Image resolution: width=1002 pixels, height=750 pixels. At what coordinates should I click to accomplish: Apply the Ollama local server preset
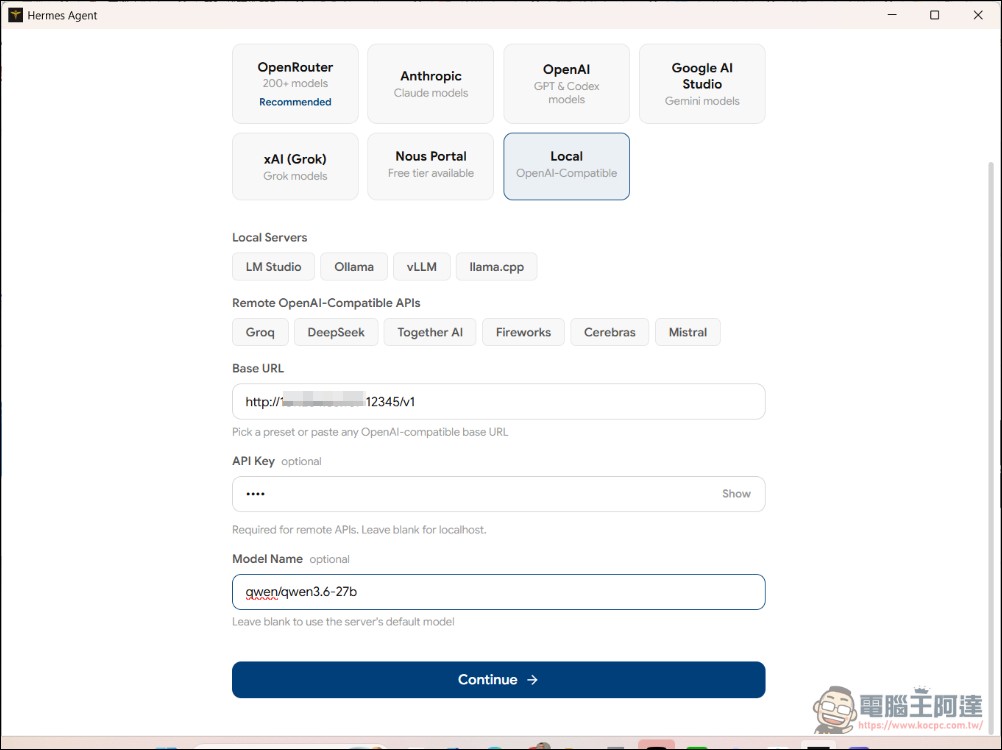354,266
